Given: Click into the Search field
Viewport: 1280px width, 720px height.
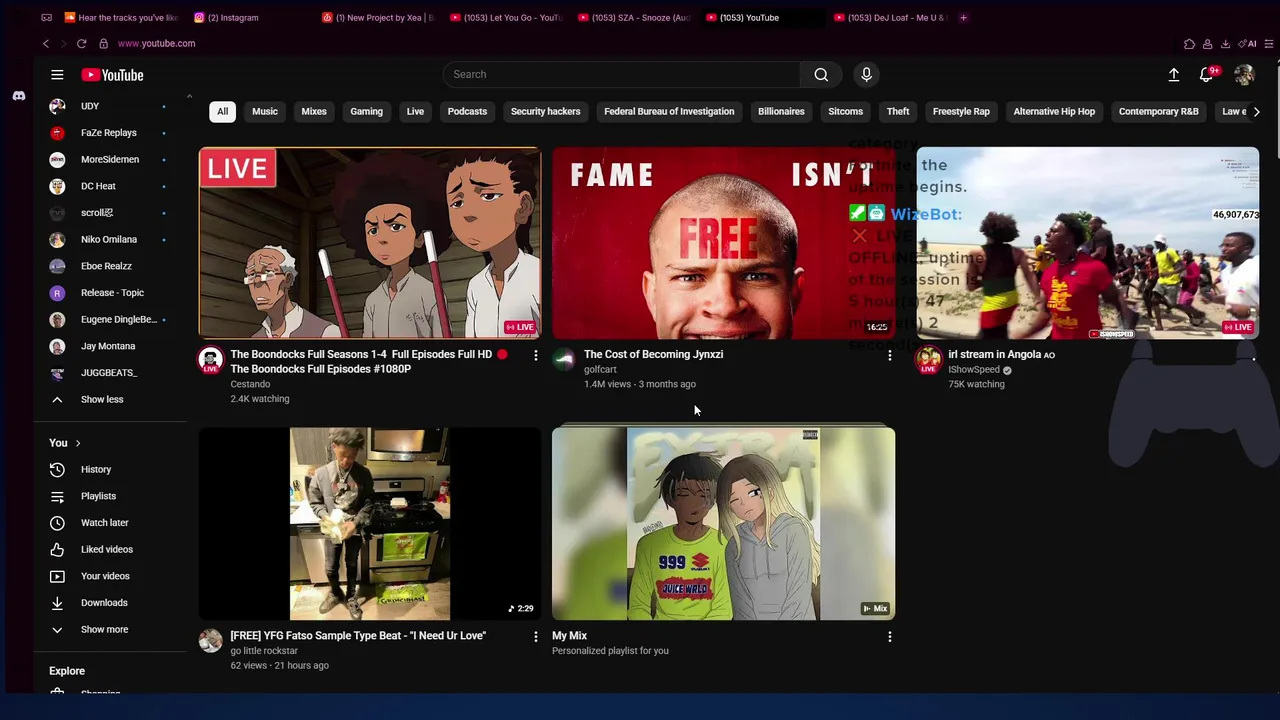Looking at the screenshot, I should point(620,74).
